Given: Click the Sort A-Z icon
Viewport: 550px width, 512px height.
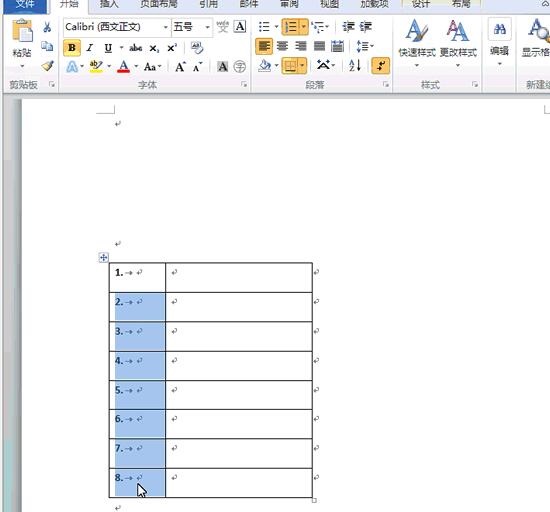Looking at the screenshot, I should [355, 66].
